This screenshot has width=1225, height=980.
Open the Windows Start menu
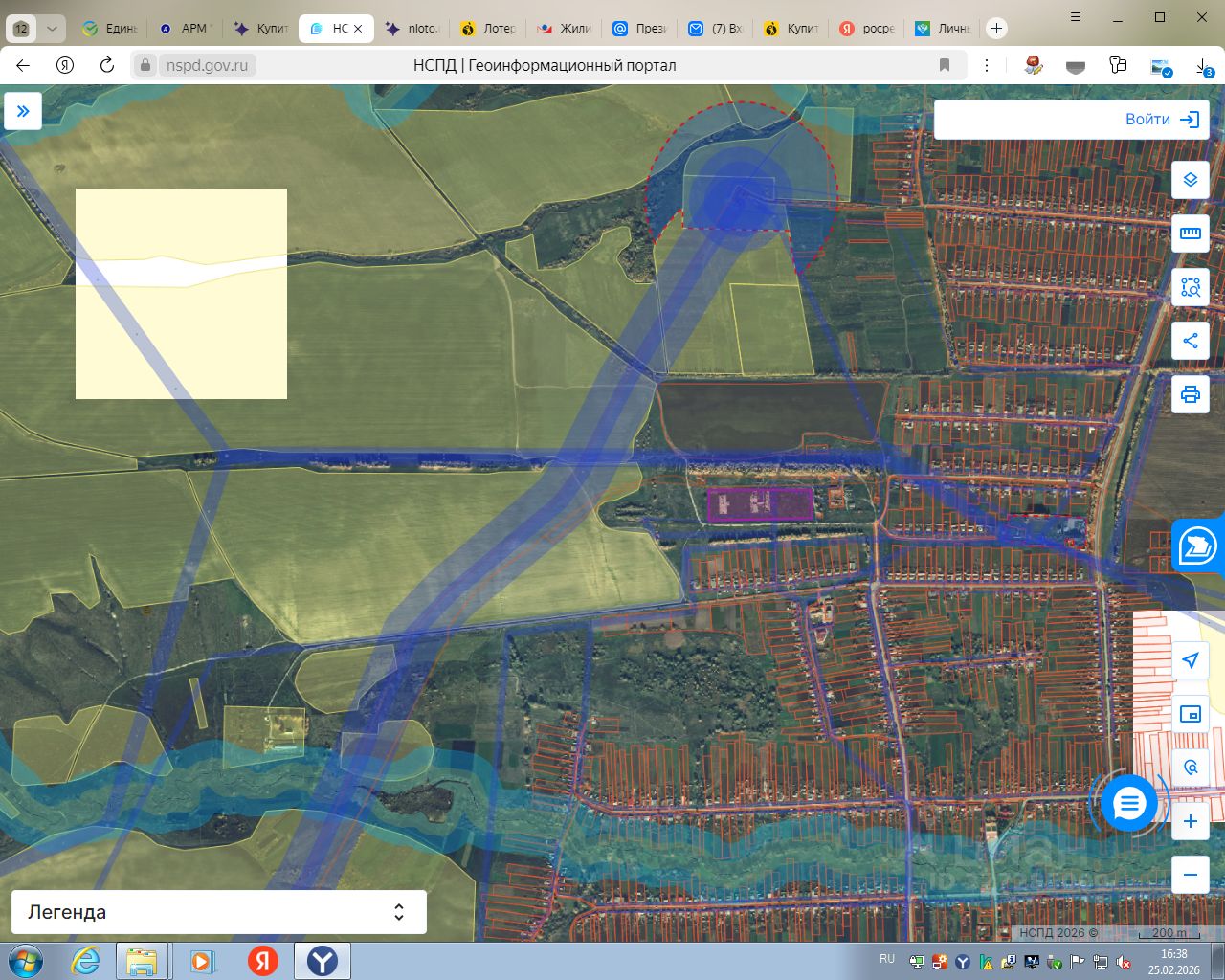(x=25, y=961)
